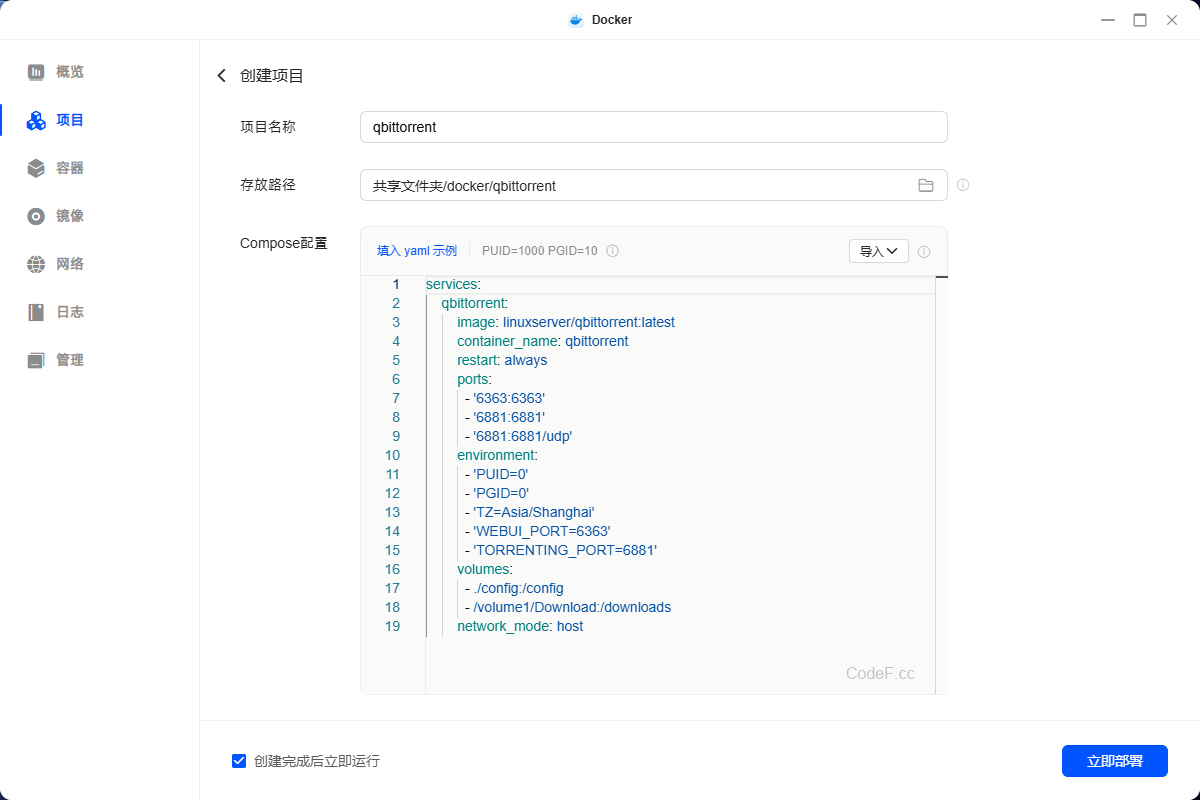Click the back arrow beside 创建项目
The image size is (1200, 800).
pos(222,76)
